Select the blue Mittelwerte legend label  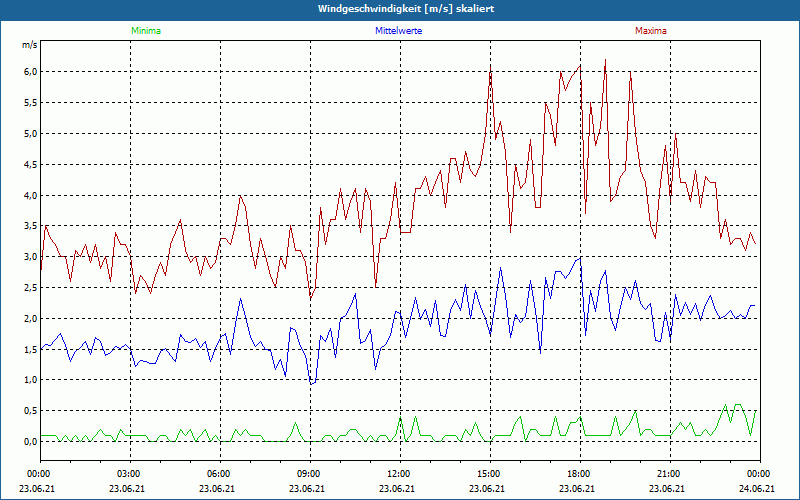tap(398, 31)
